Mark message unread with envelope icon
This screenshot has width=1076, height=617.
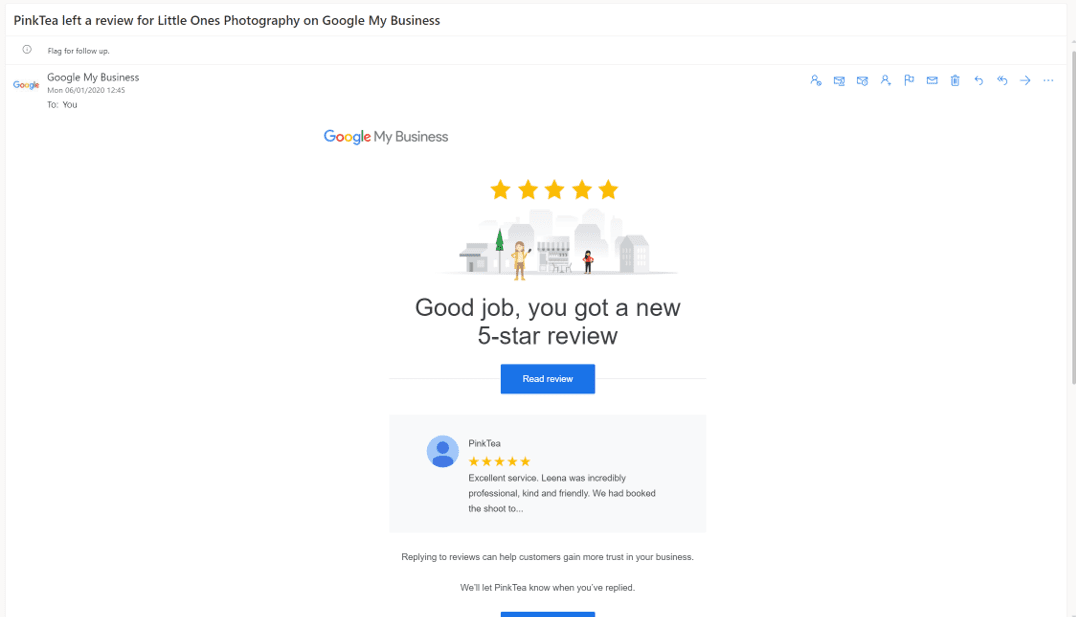[x=932, y=80]
